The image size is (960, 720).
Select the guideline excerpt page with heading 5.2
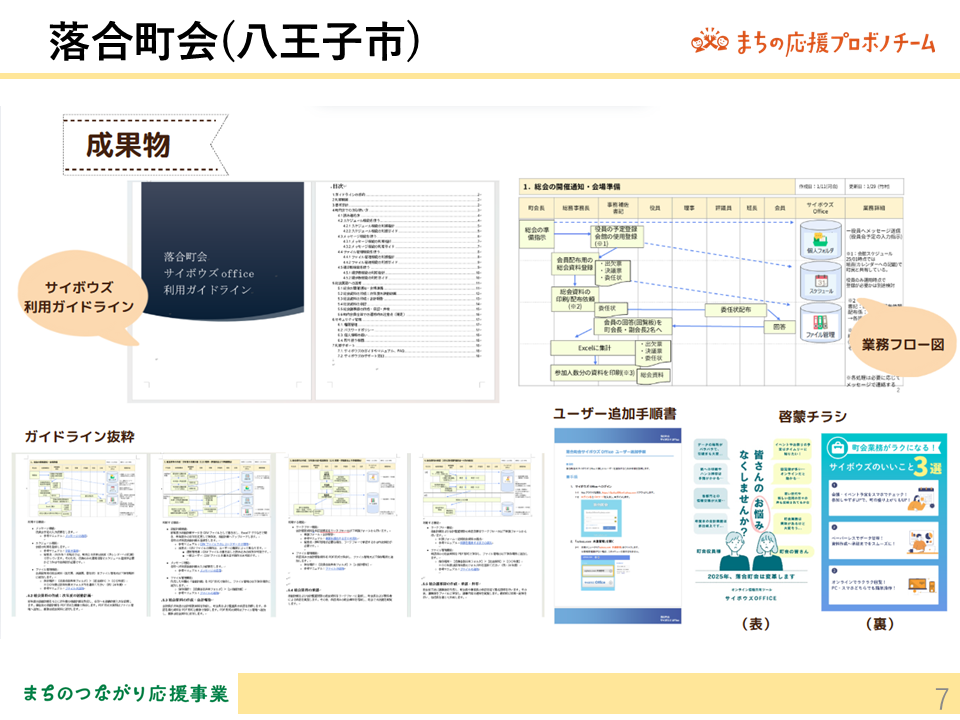80,534
